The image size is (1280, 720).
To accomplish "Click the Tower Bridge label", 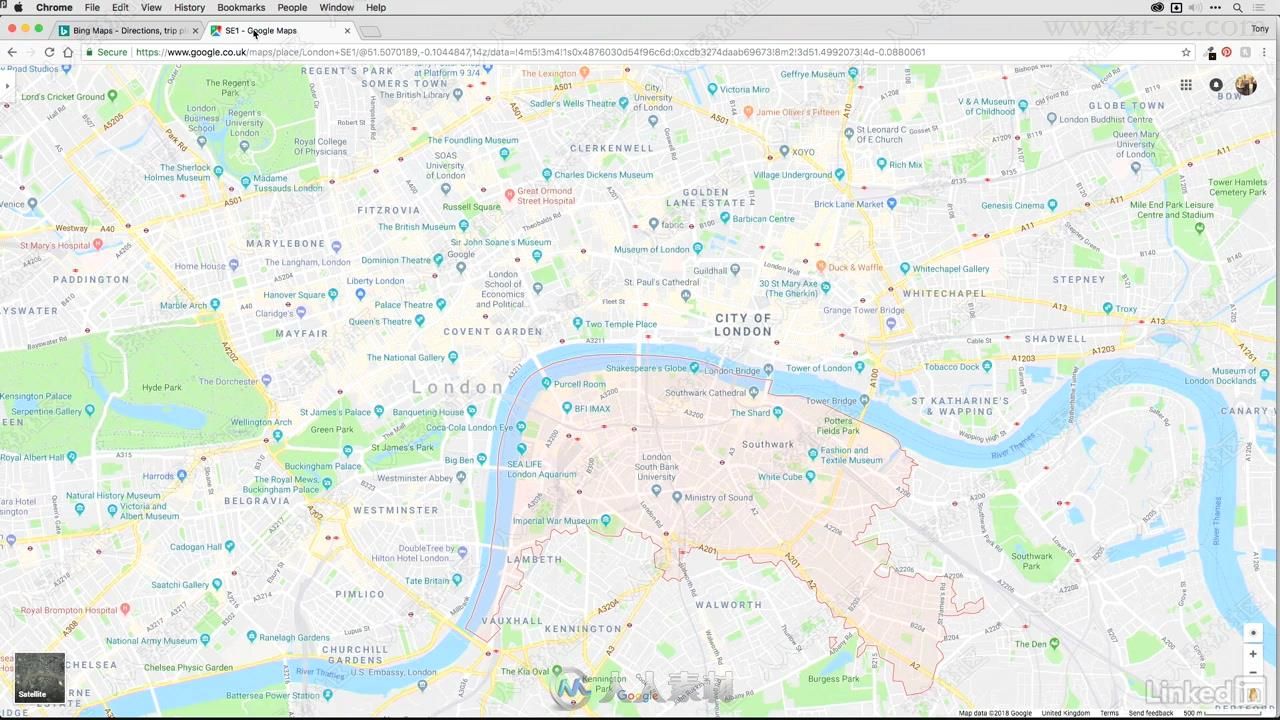I will tap(831, 402).
